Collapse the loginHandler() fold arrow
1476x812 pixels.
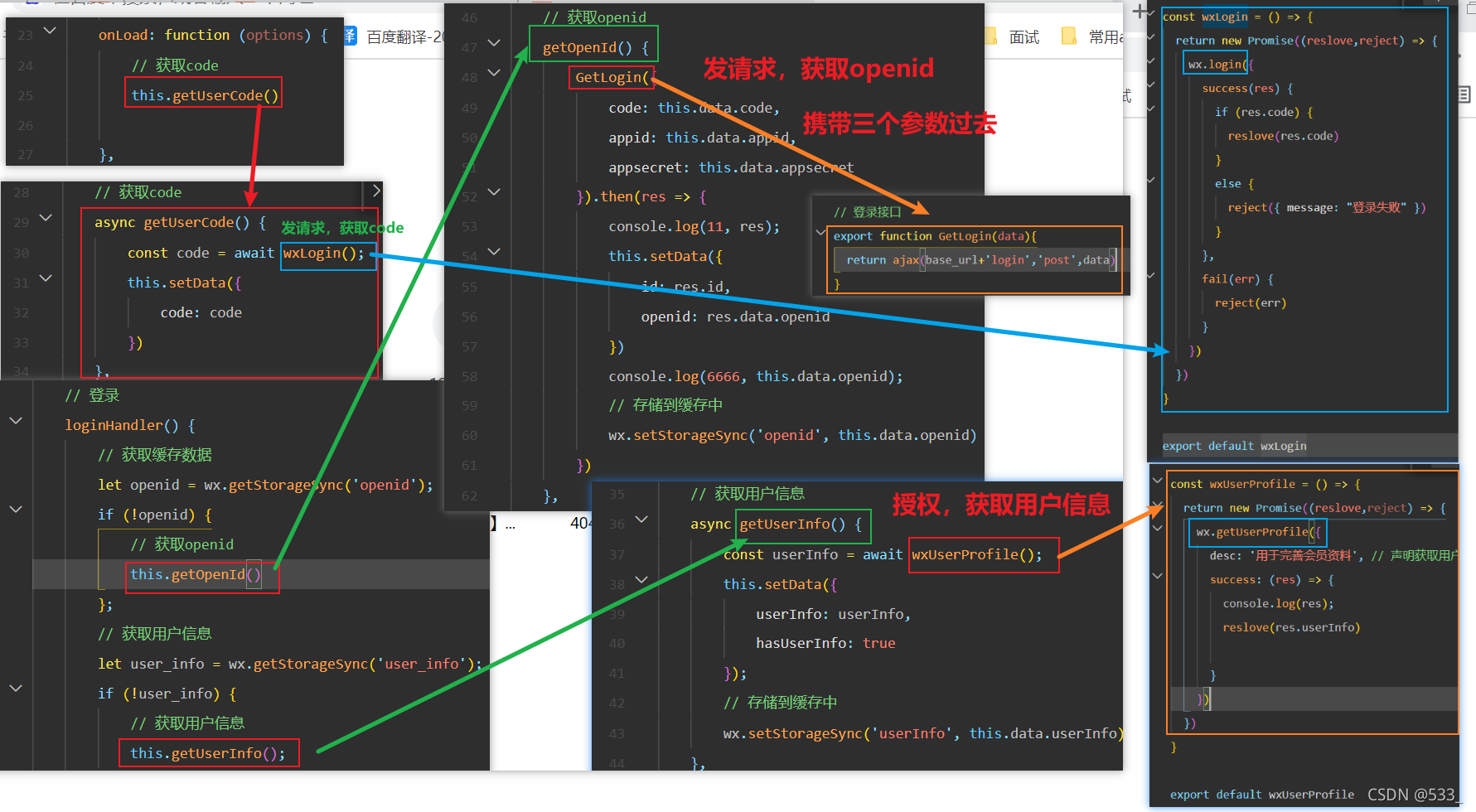tap(16, 421)
